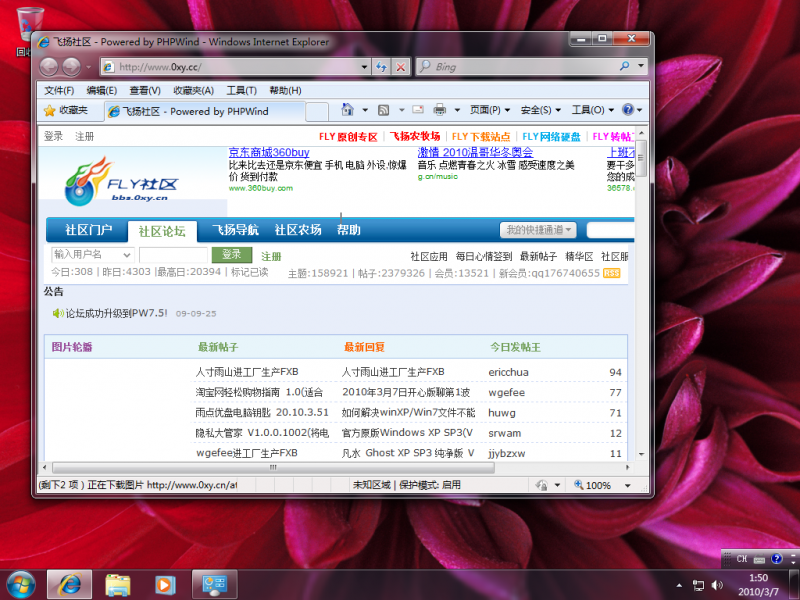Click the 注册 link beside login button
Image resolution: width=800 pixels, height=600 pixels.
click(271, 256)
